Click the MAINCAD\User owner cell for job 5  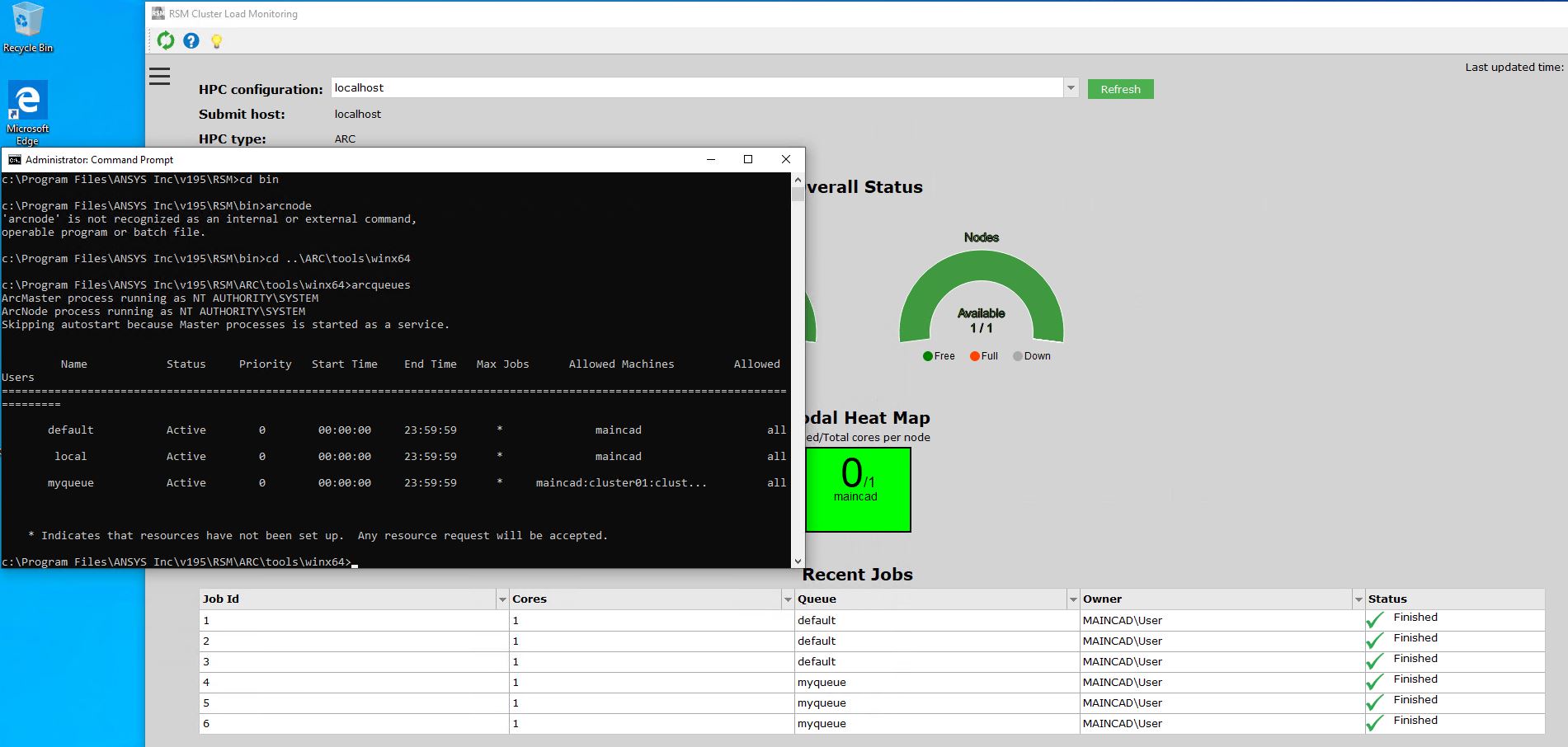point(1222,702)
